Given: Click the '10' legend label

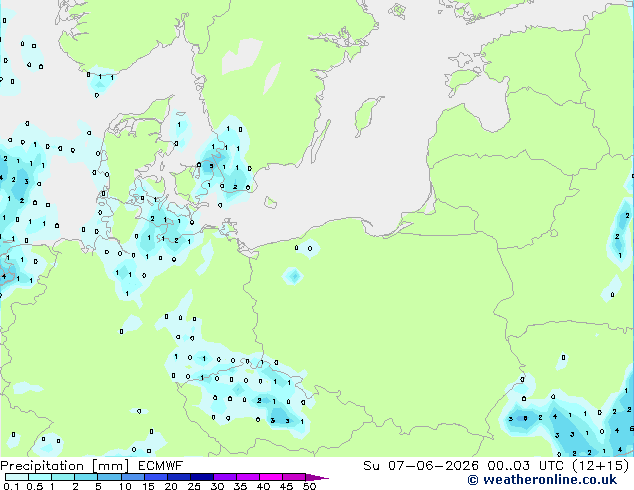Looking at the screenshot, I should pyautogui.click(x=125, y=486).
